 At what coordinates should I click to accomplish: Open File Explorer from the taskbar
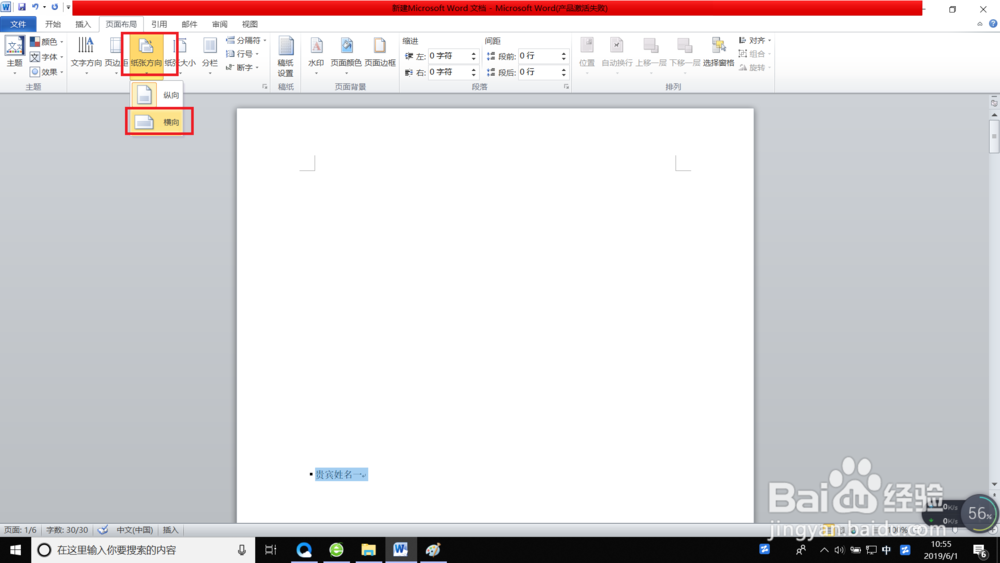point(368,550)
